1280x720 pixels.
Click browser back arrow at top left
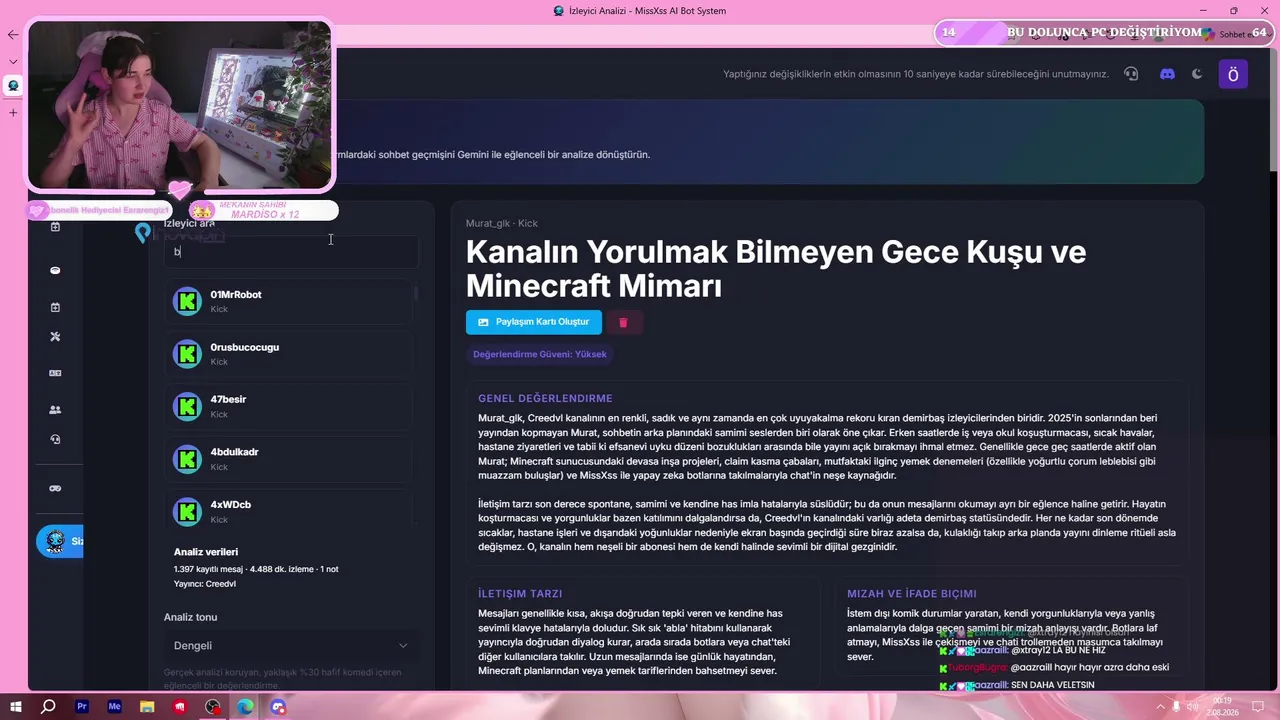coord(13,34)
